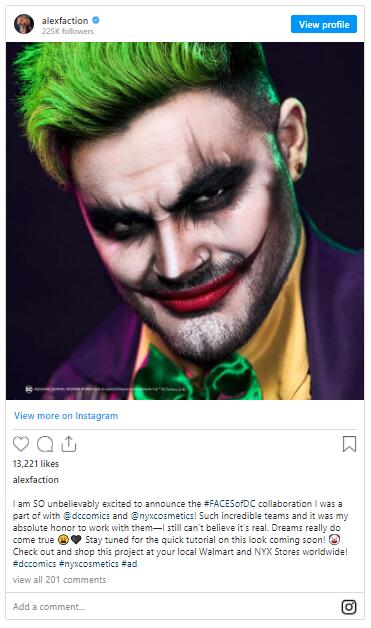This screenshot has height=628, width=371.
Task: Open the #FACESofDC hashtag
Action: pos(232,503)
